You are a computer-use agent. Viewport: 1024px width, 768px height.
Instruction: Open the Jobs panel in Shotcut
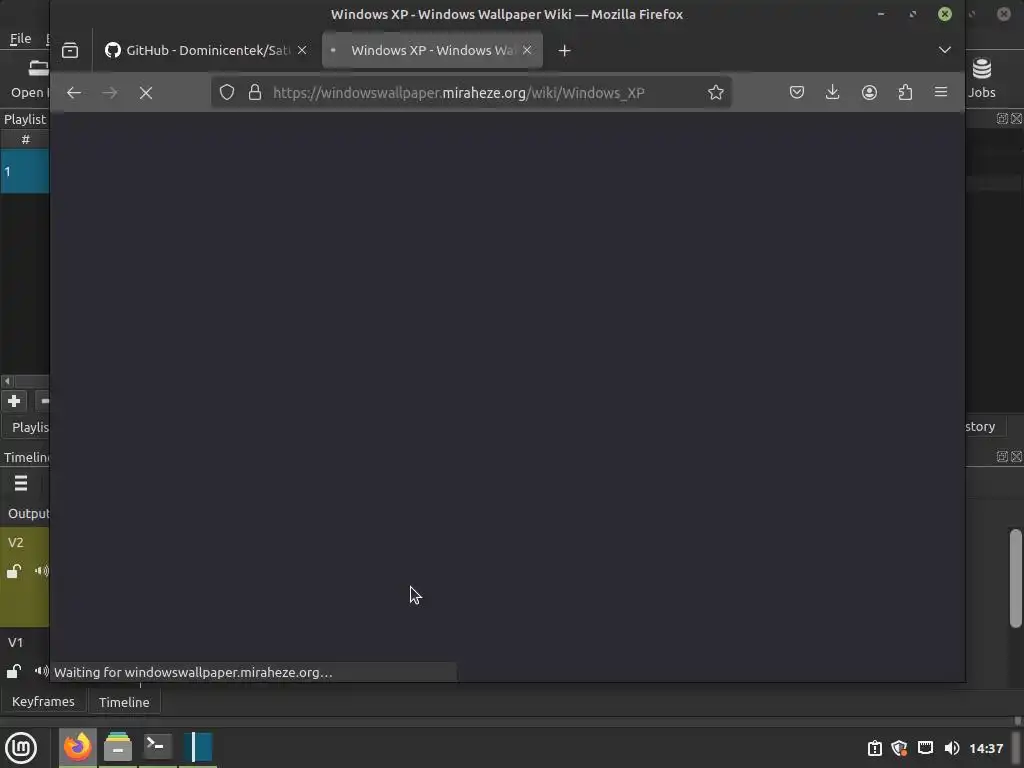(x=982, y=80)
